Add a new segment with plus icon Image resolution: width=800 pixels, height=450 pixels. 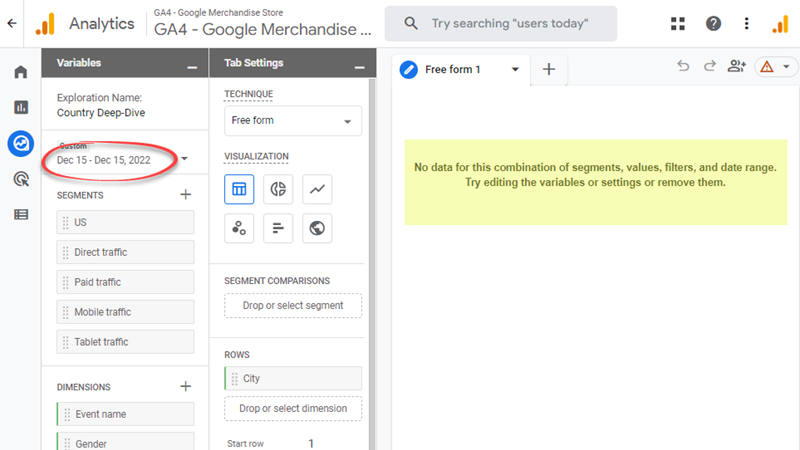(x=186, y=194)
